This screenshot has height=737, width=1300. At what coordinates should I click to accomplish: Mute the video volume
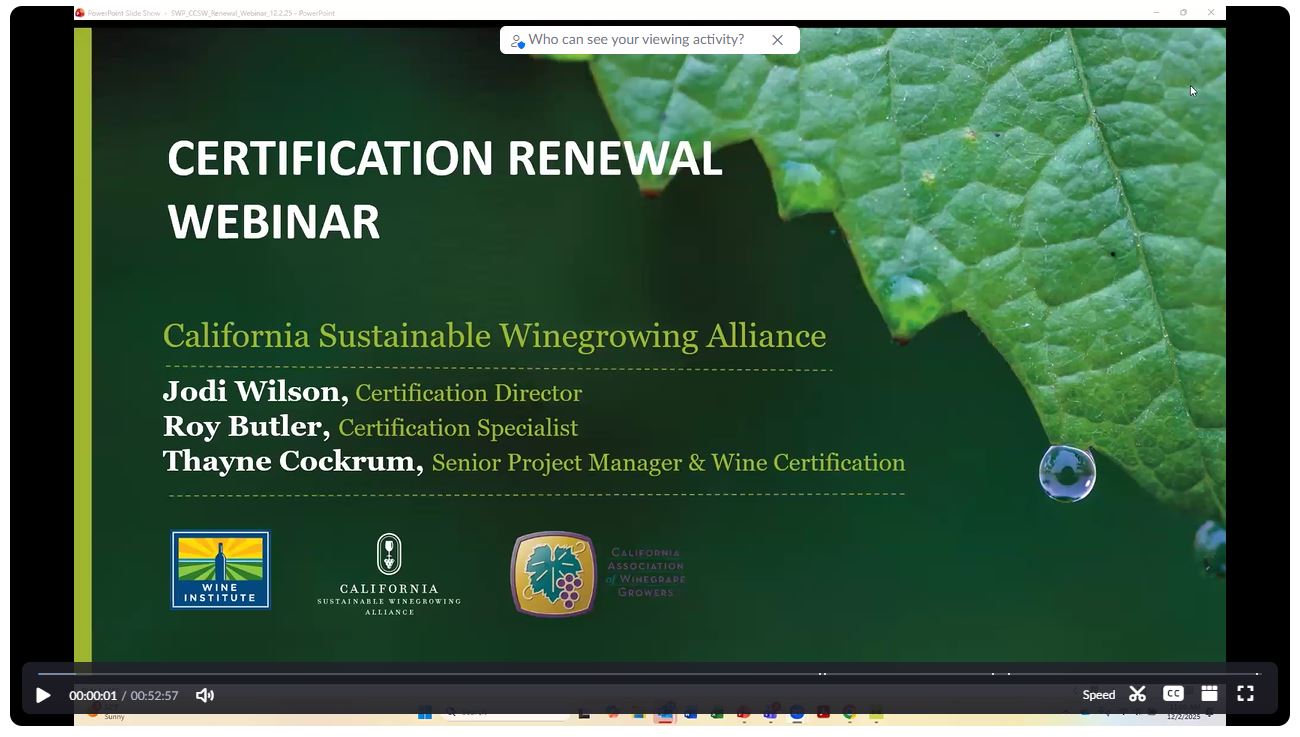tap(205, 695)
